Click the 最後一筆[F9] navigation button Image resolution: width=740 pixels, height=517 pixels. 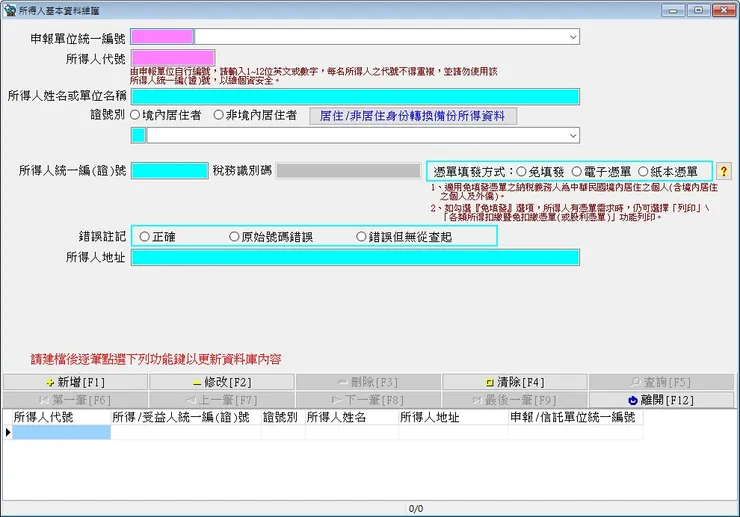click(515, 400)
